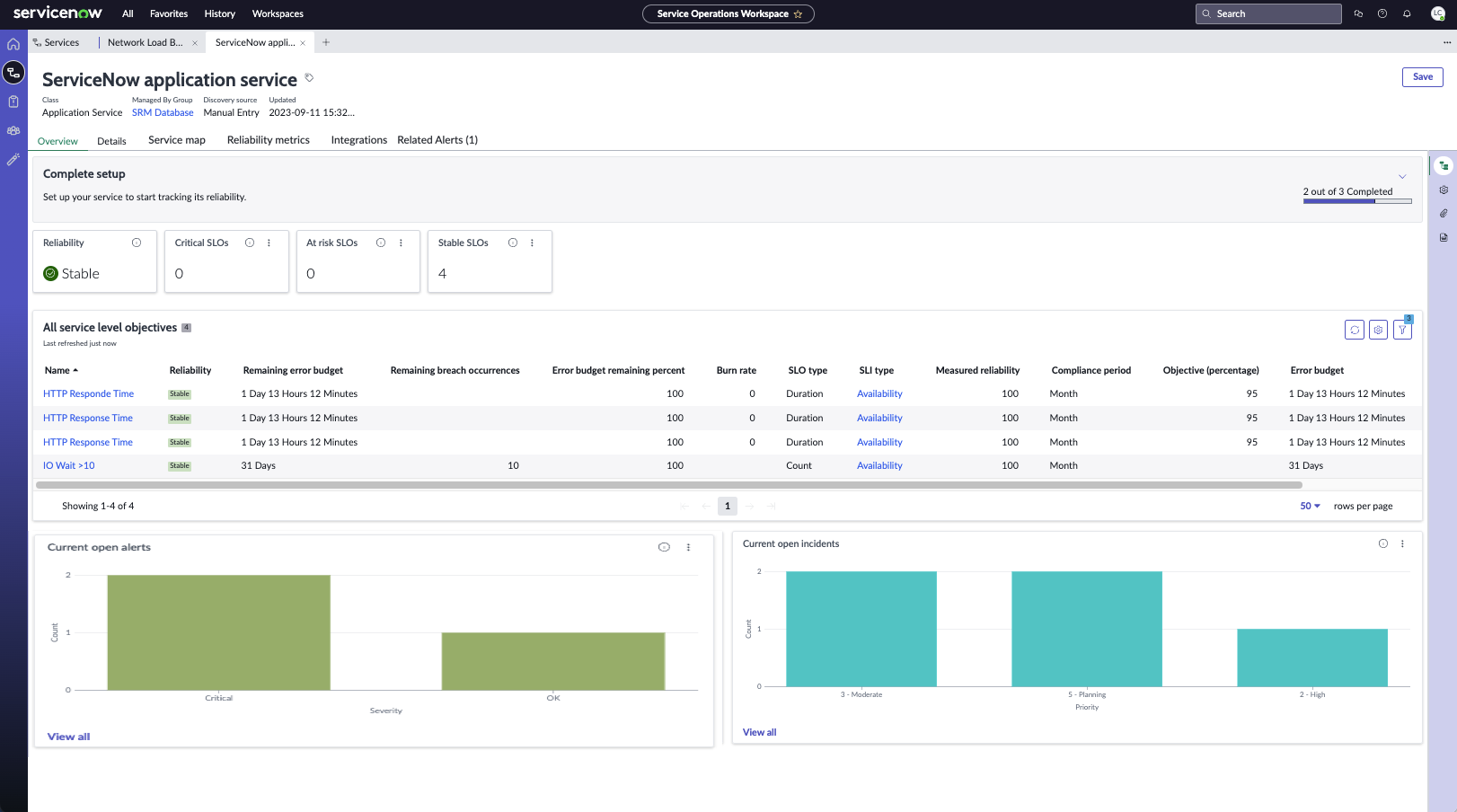
Task: Open the notifications bell icon
Action: click(x=1407, y=13)
